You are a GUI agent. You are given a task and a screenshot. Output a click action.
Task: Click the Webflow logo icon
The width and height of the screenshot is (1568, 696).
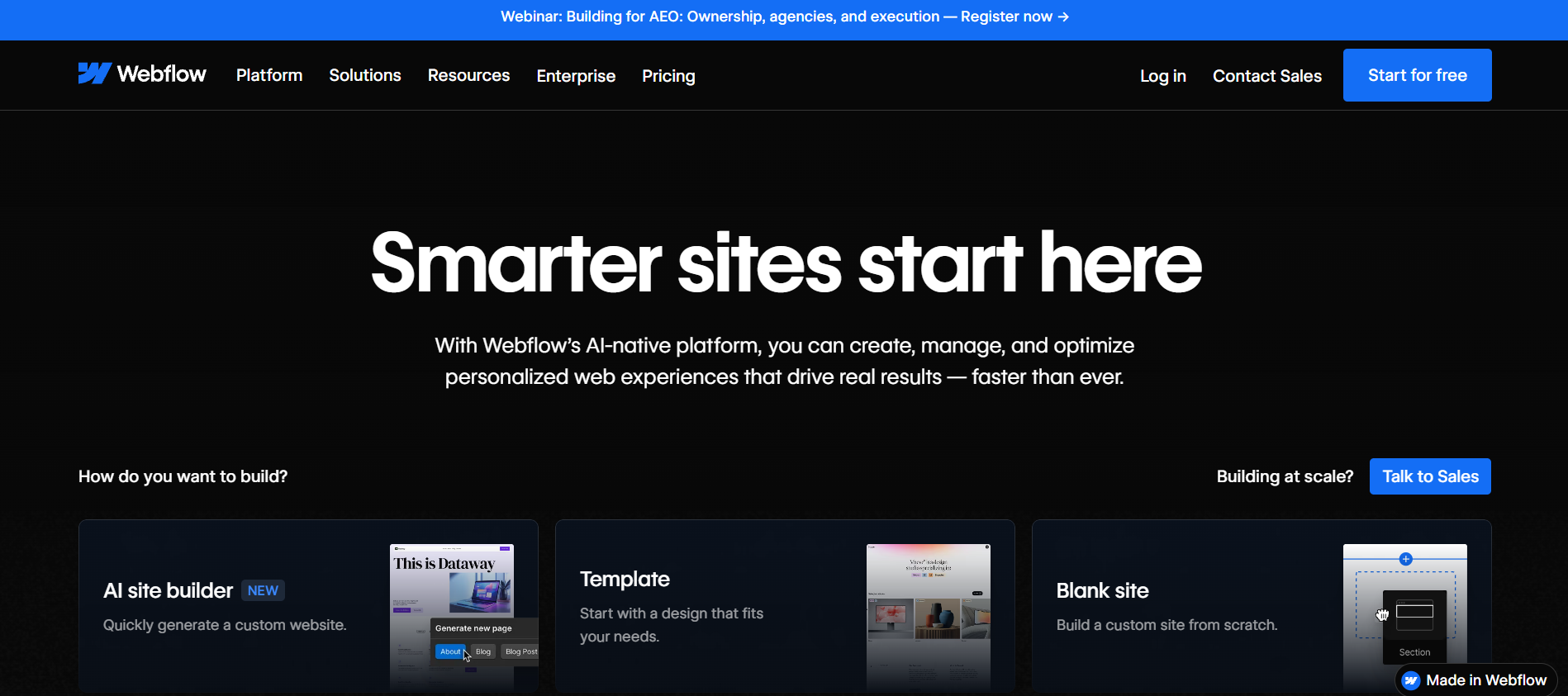(x=94, y=73)
